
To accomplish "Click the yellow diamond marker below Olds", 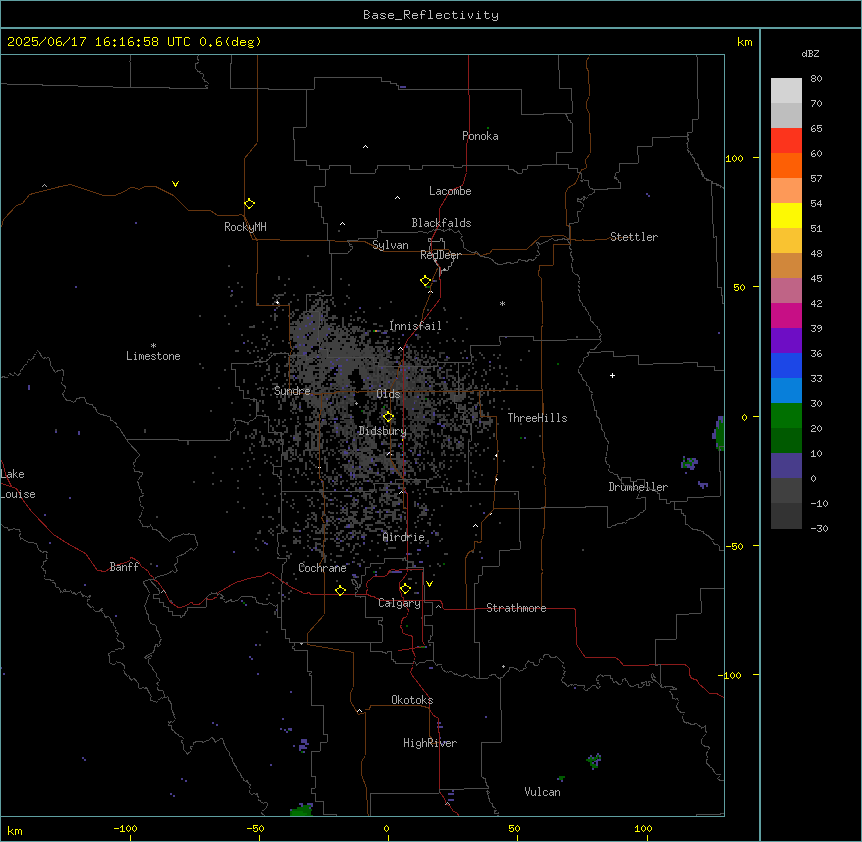I will [388, 417].
